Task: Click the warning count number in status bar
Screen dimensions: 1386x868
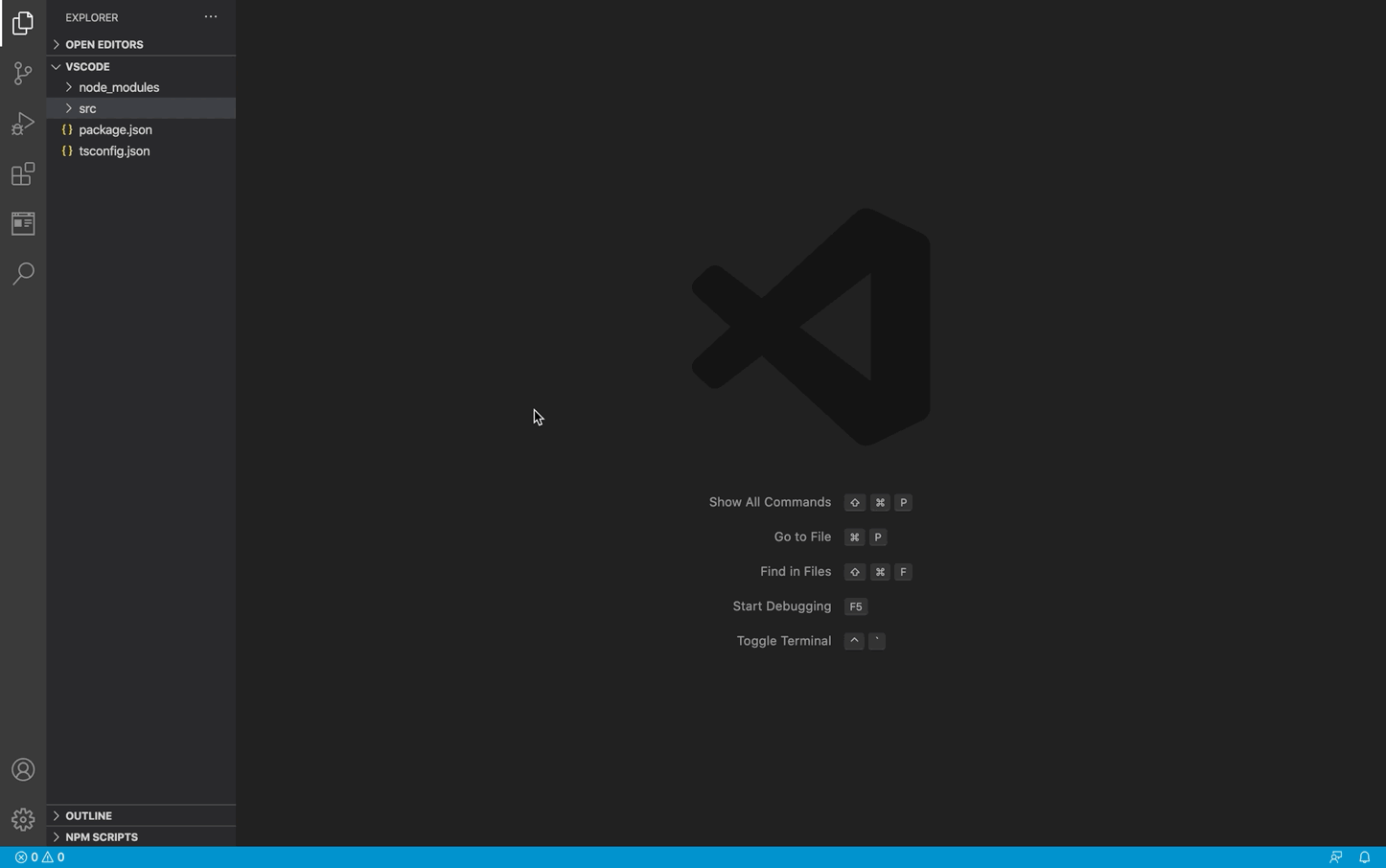Action: [60, 857]
